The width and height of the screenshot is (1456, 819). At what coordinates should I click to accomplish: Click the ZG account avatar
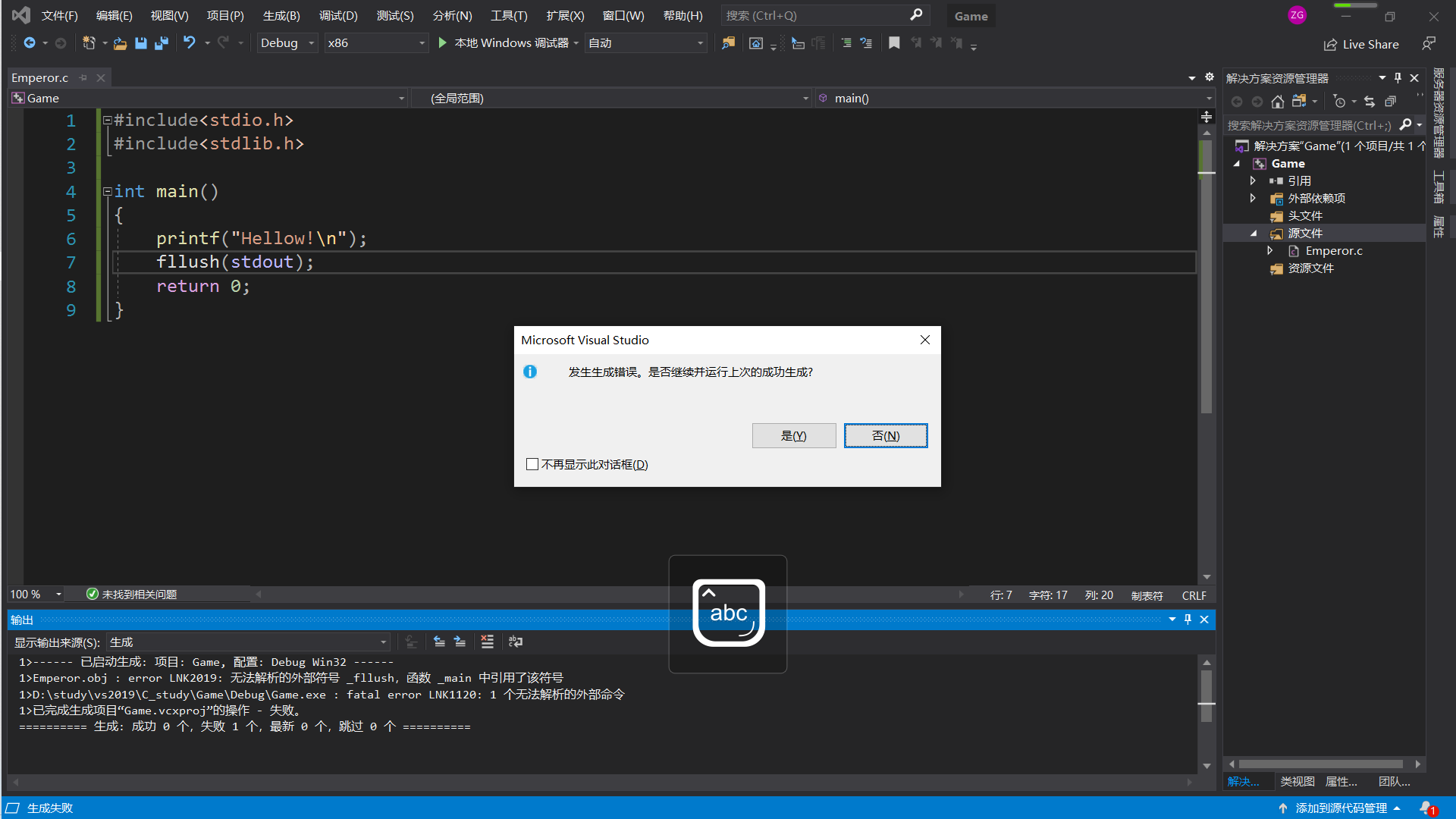pyautogui.click(x=1298, y=15)
